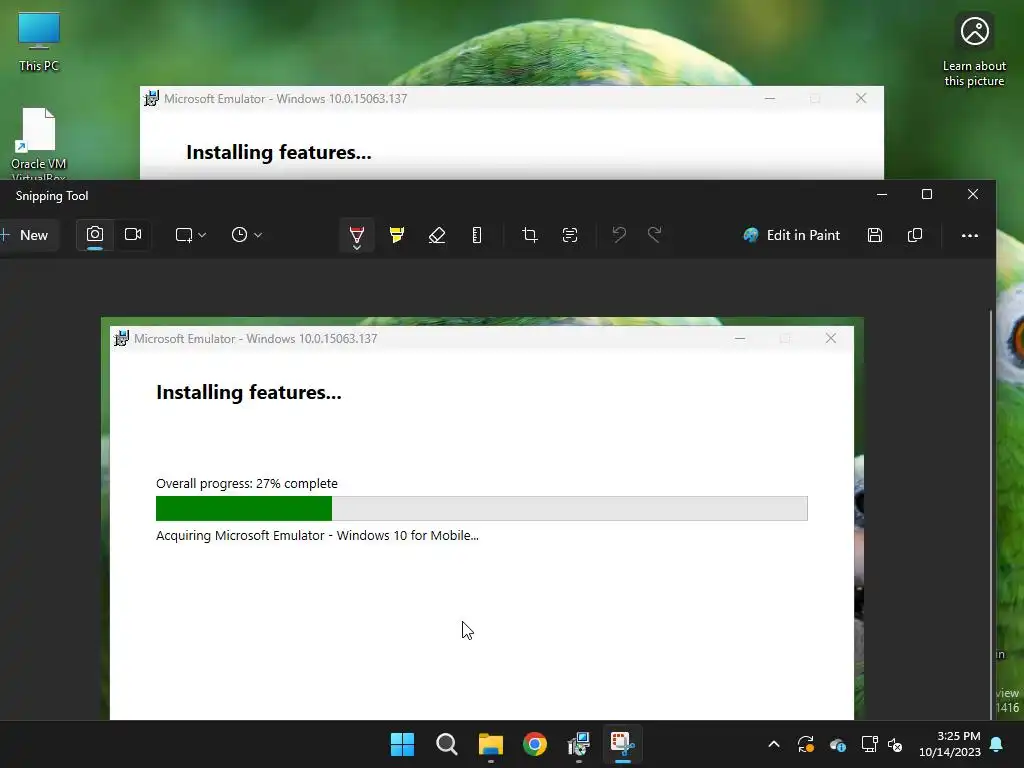Select Snip (camera) mode in Snipping Tool
1024x768 pixels.
pyautogui.click(x=95, y=235)
